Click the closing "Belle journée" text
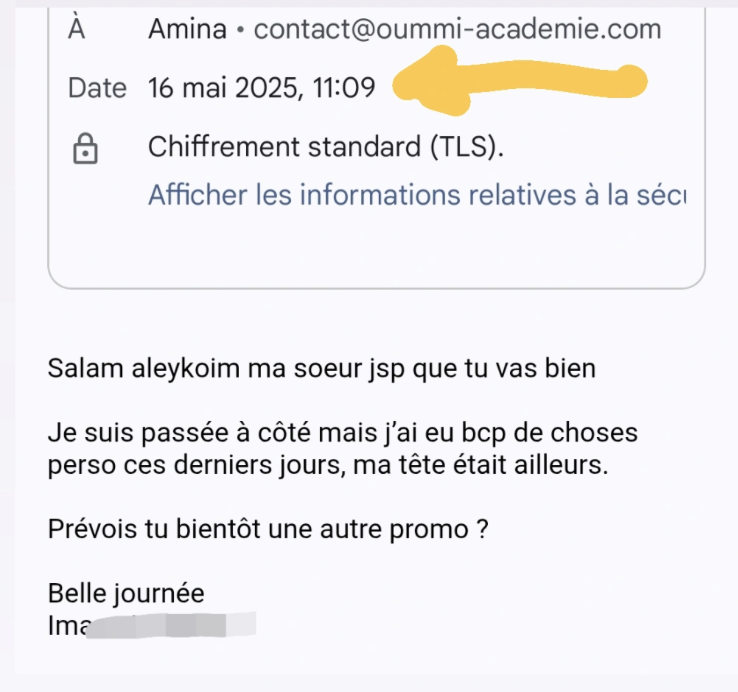This screenshot has width=738, height=692. [126, 594]
